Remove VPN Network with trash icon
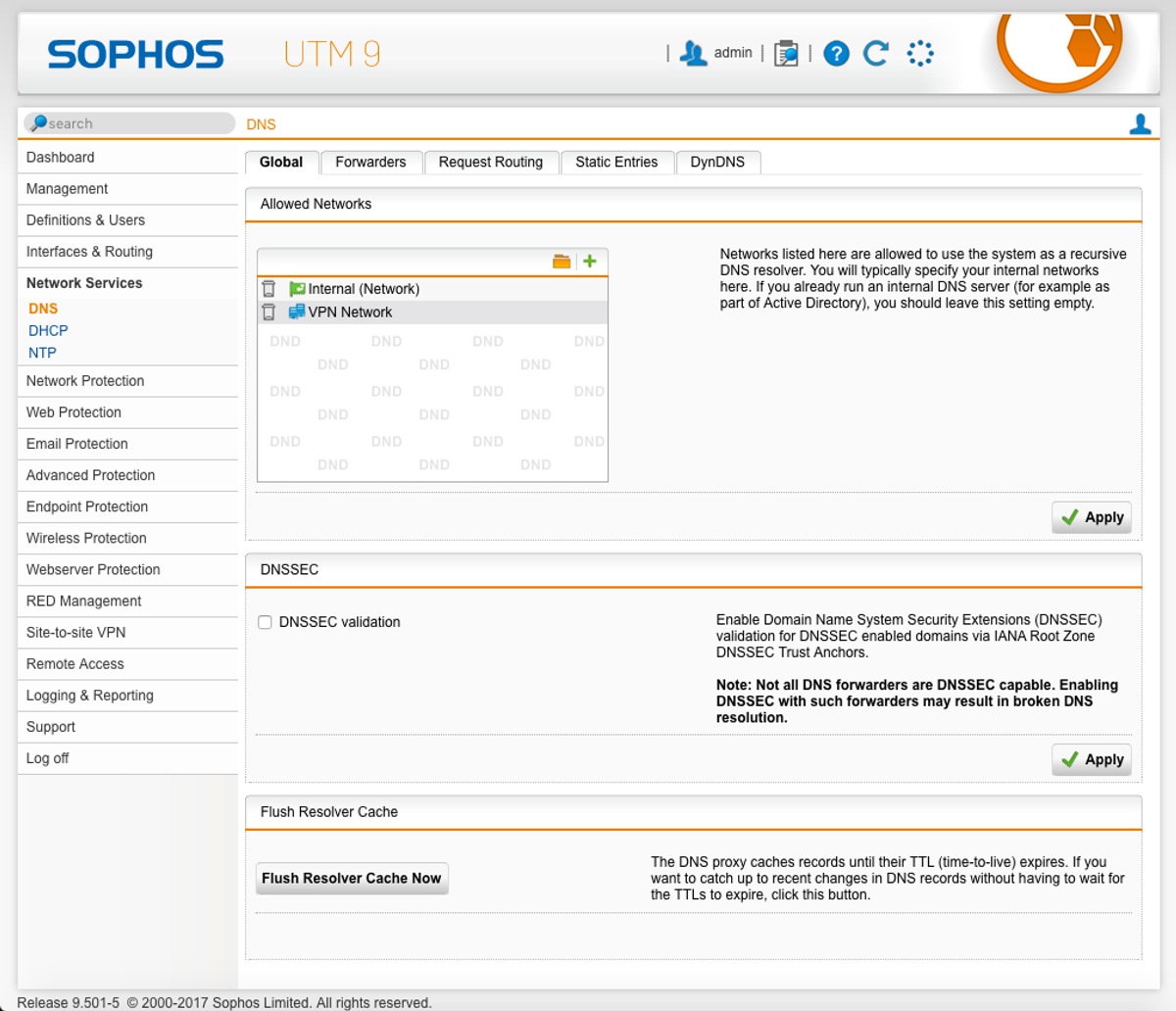Image resolution: width=1176 pixels, height=1011 pixels. [269, 313]
